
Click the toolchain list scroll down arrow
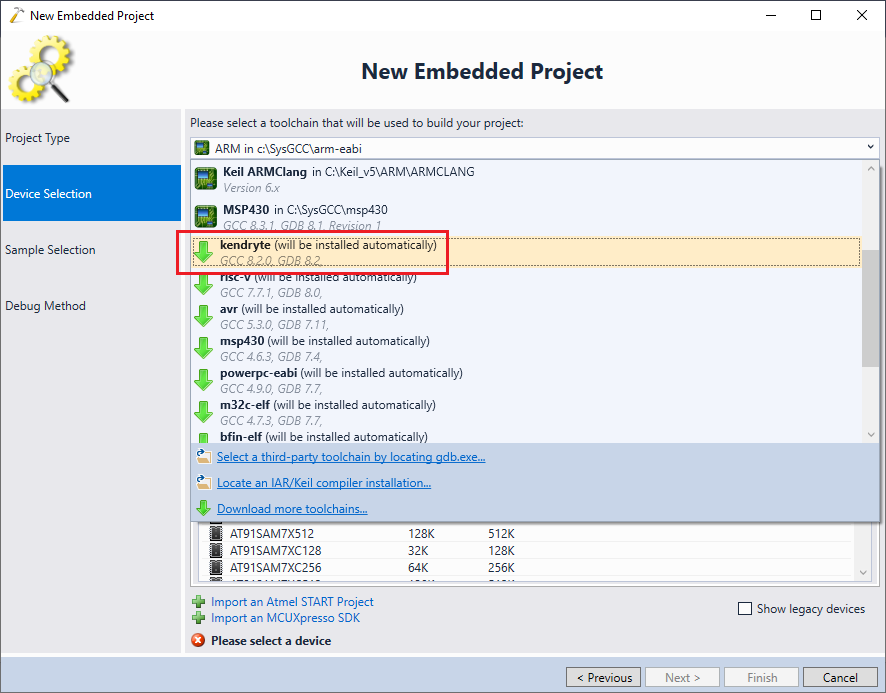[x=871, y=434]
